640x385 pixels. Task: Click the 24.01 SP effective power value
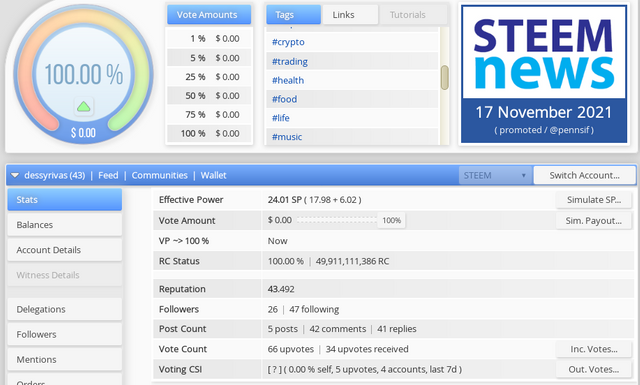pos(284,200)
